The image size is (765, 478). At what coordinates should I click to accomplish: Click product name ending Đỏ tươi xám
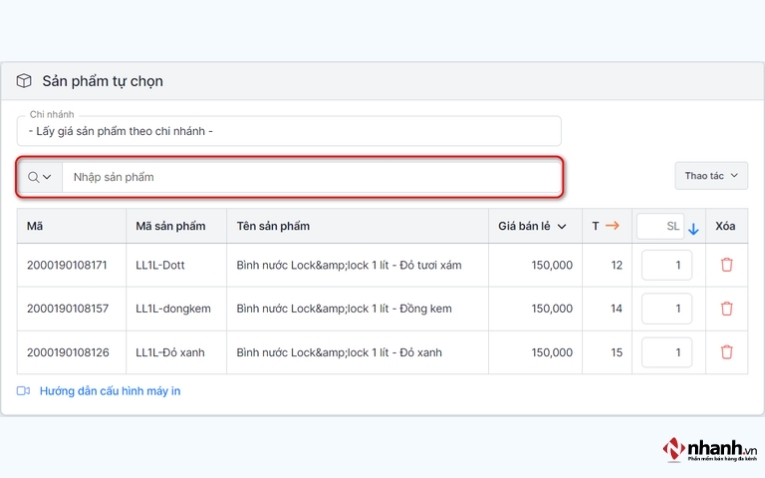pyautogui.click(x=349, y=265)
